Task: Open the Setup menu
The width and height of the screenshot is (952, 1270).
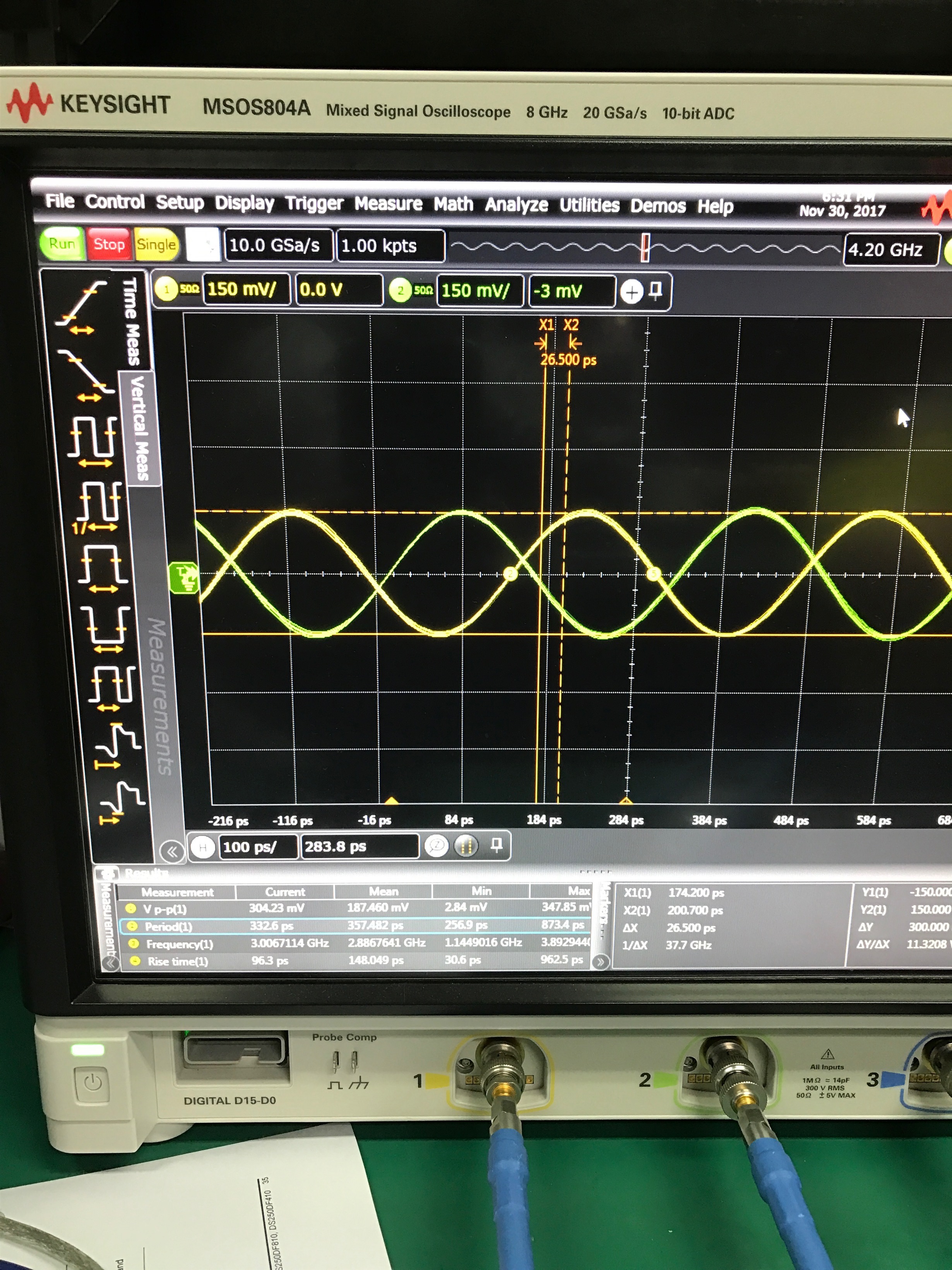Action: pos(180,203)
